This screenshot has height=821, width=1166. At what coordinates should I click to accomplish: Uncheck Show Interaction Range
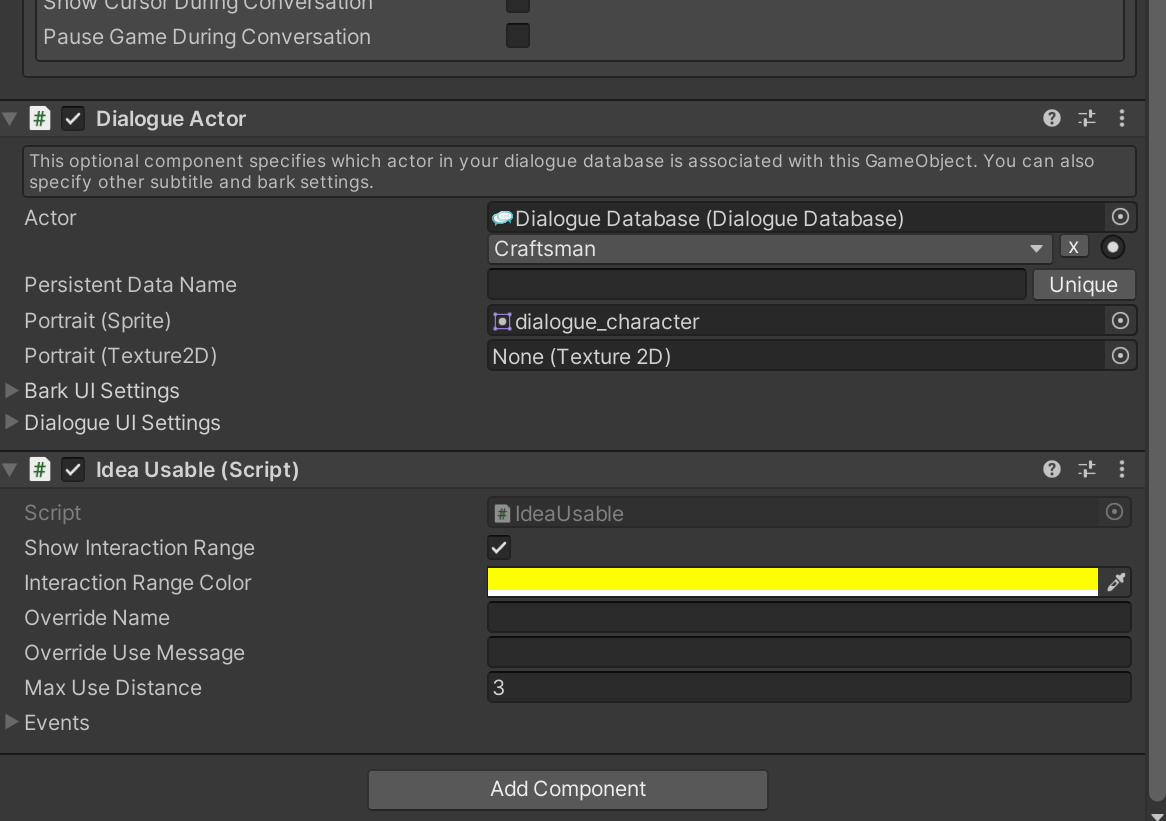pos(499,548)
